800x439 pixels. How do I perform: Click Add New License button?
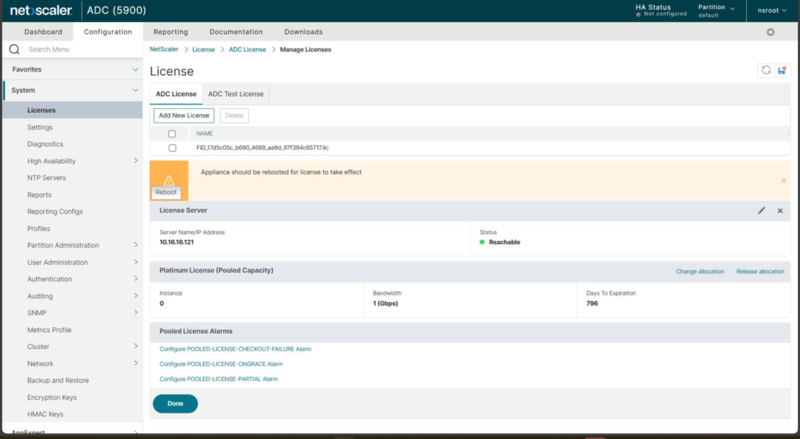tap(184, 115)
